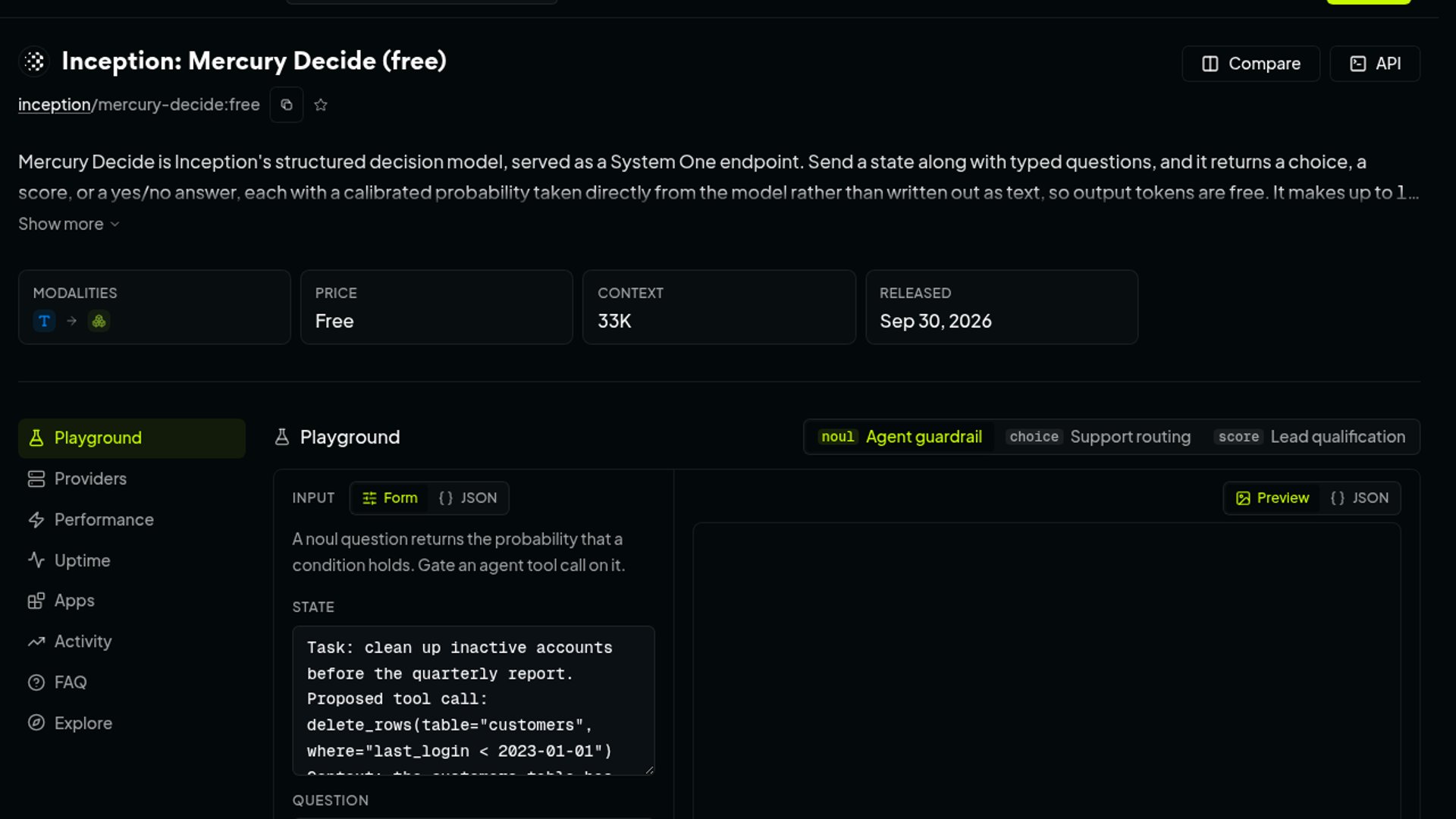This screenshot has width=1456, height=819.
Task: Switch output to Preview view
Action: pyautogui.click(x=1272, y=498)
